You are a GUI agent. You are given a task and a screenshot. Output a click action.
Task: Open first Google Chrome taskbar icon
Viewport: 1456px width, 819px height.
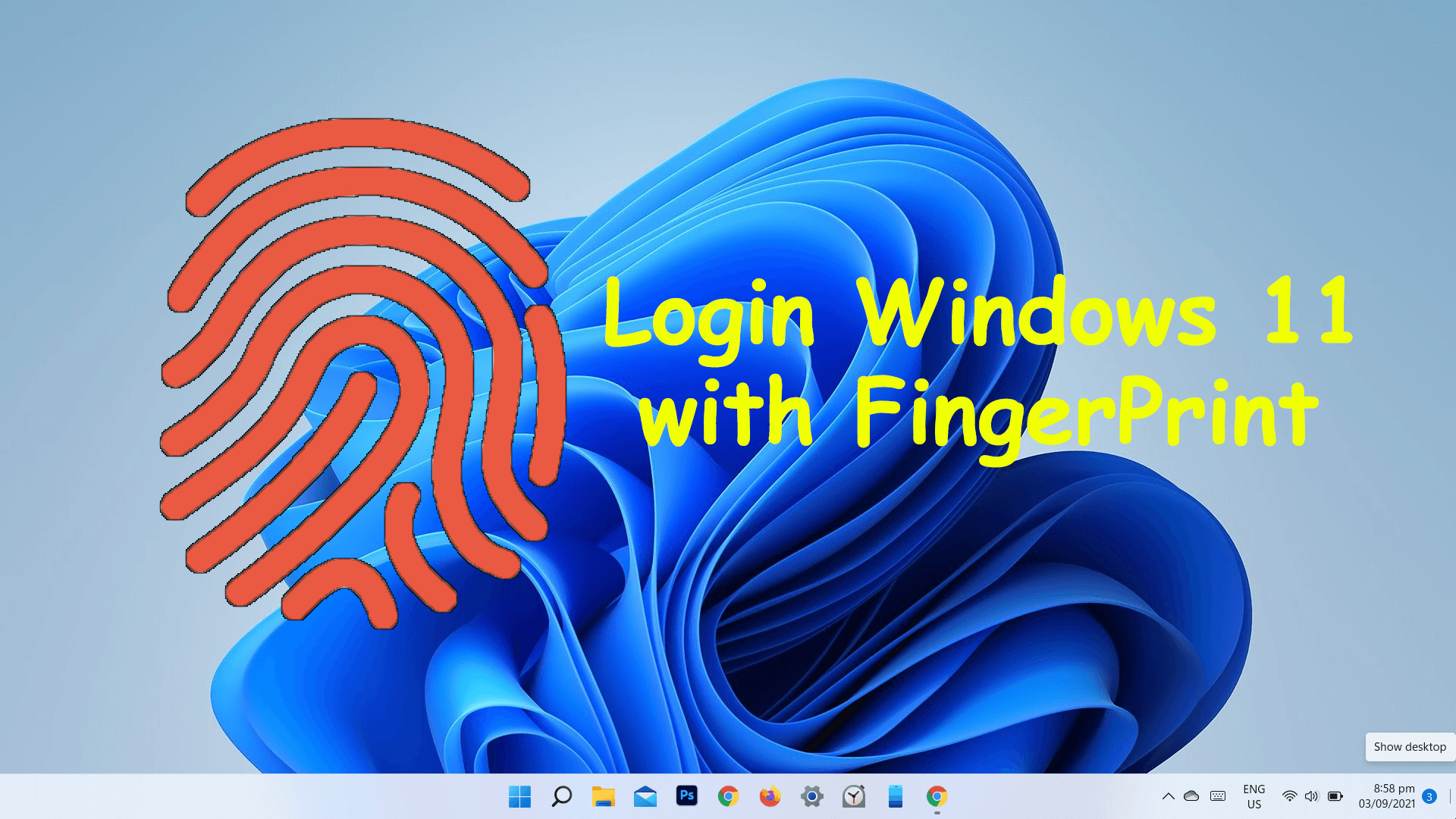click(729, 796)
